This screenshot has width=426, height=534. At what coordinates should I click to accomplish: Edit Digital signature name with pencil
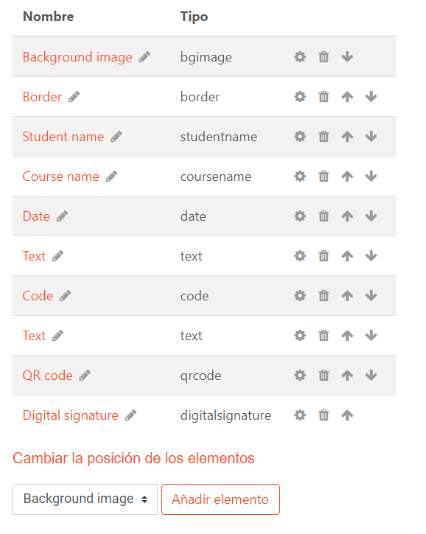130,415
